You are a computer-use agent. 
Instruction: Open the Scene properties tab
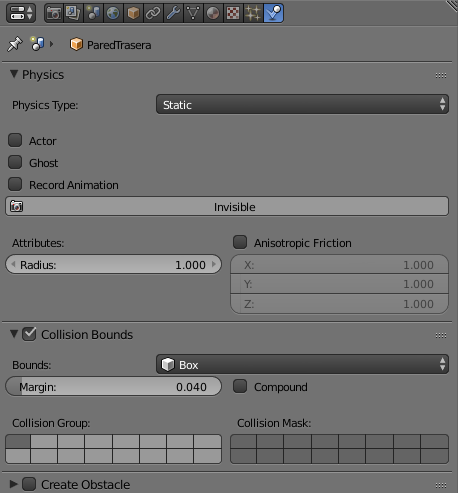(x=93, y=13)
